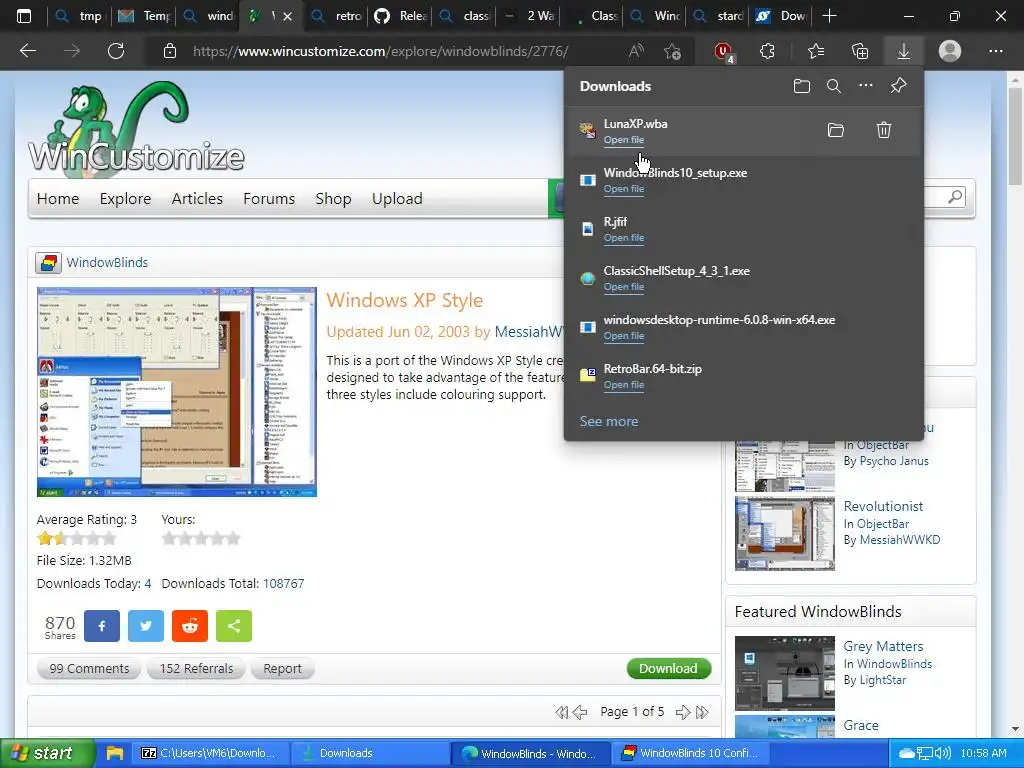Click the green Download button
The image size is (1024, 768).
[668, 669]
